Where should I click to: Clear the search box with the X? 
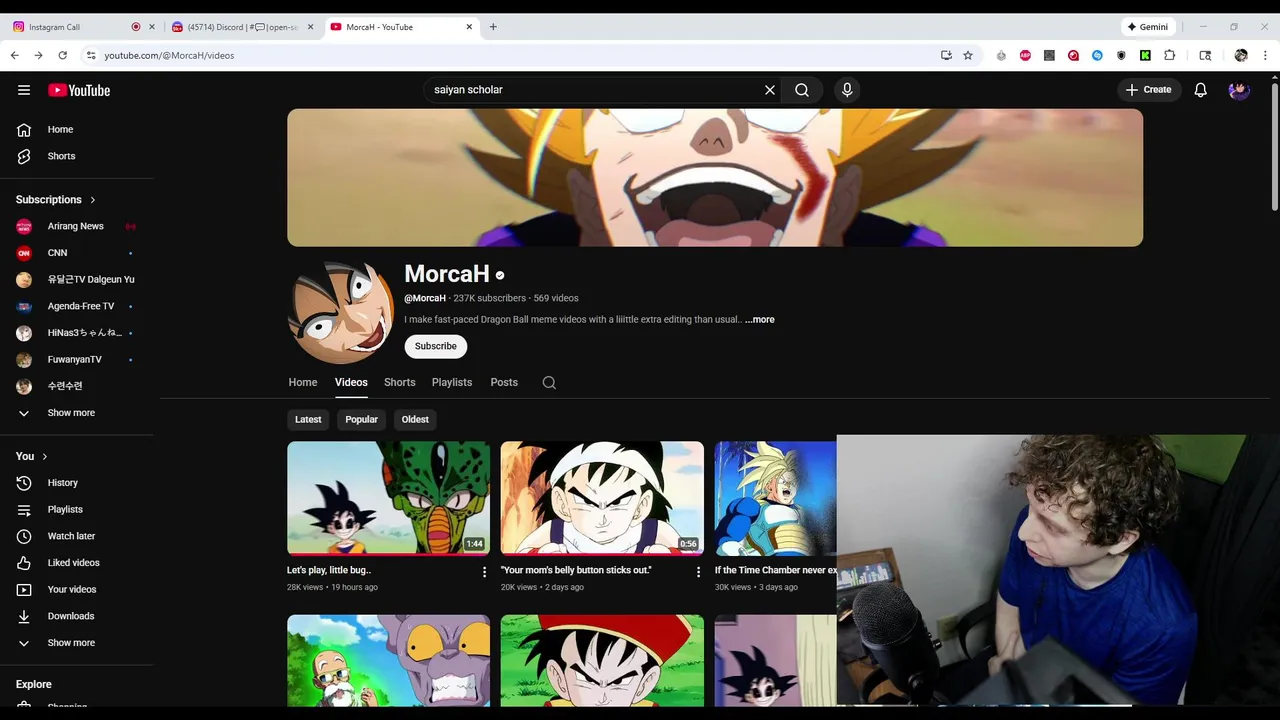(x=770, y=90)
